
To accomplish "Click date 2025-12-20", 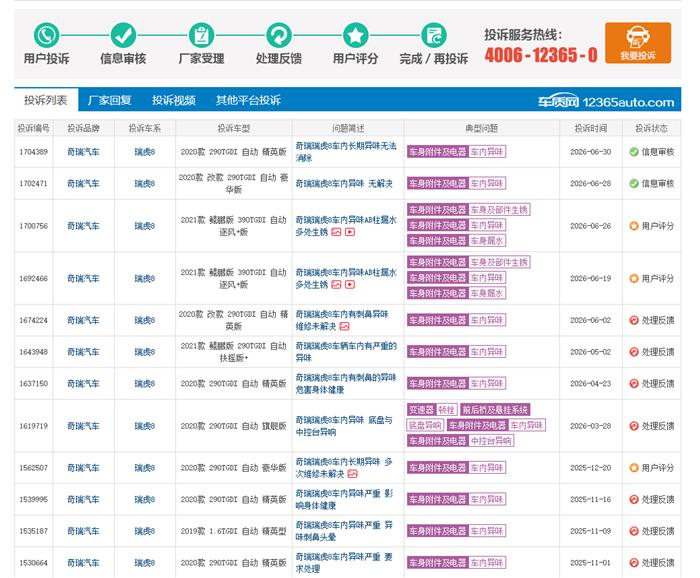I will [x=591, y=468].
